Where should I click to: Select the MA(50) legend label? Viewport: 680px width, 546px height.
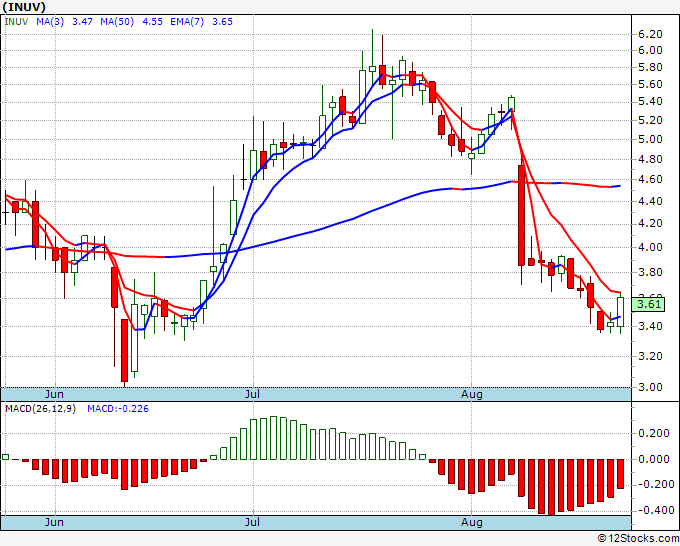tap(117, 22)
